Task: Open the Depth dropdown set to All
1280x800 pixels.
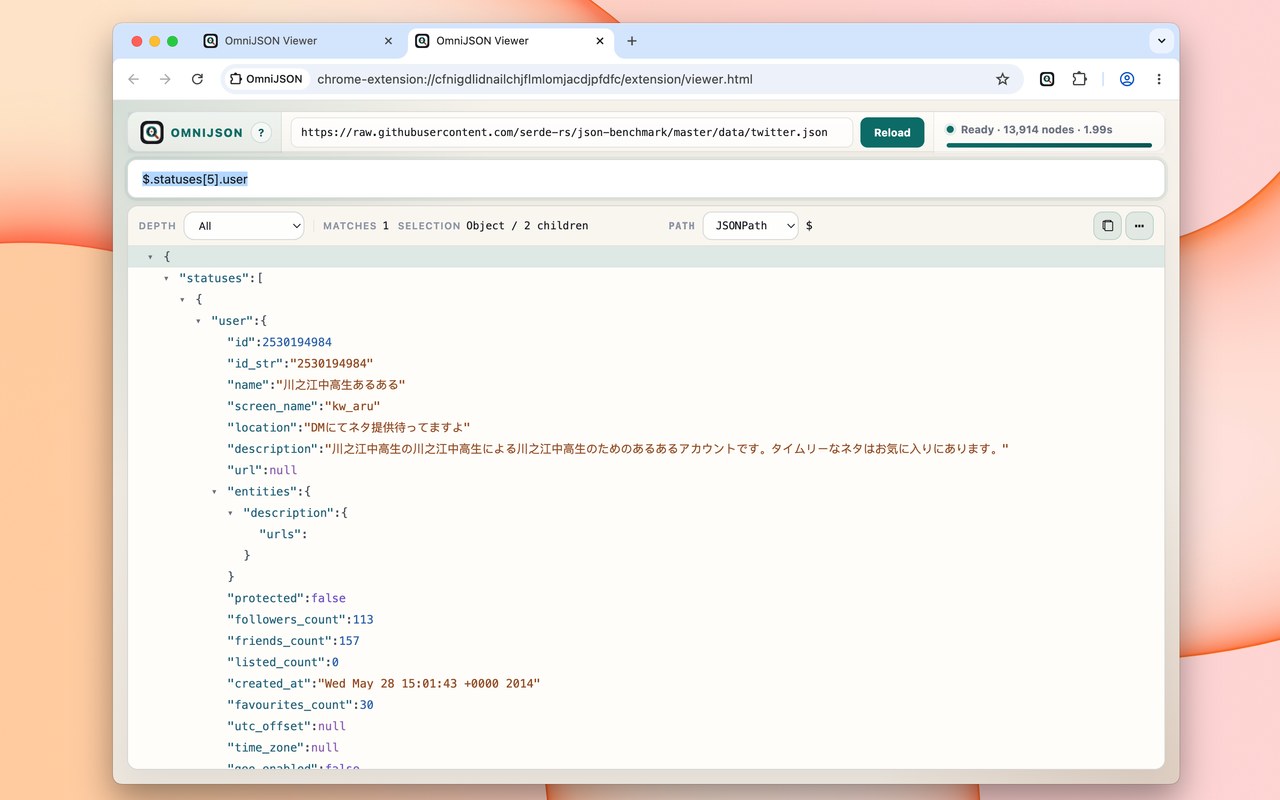Action: 244,226
